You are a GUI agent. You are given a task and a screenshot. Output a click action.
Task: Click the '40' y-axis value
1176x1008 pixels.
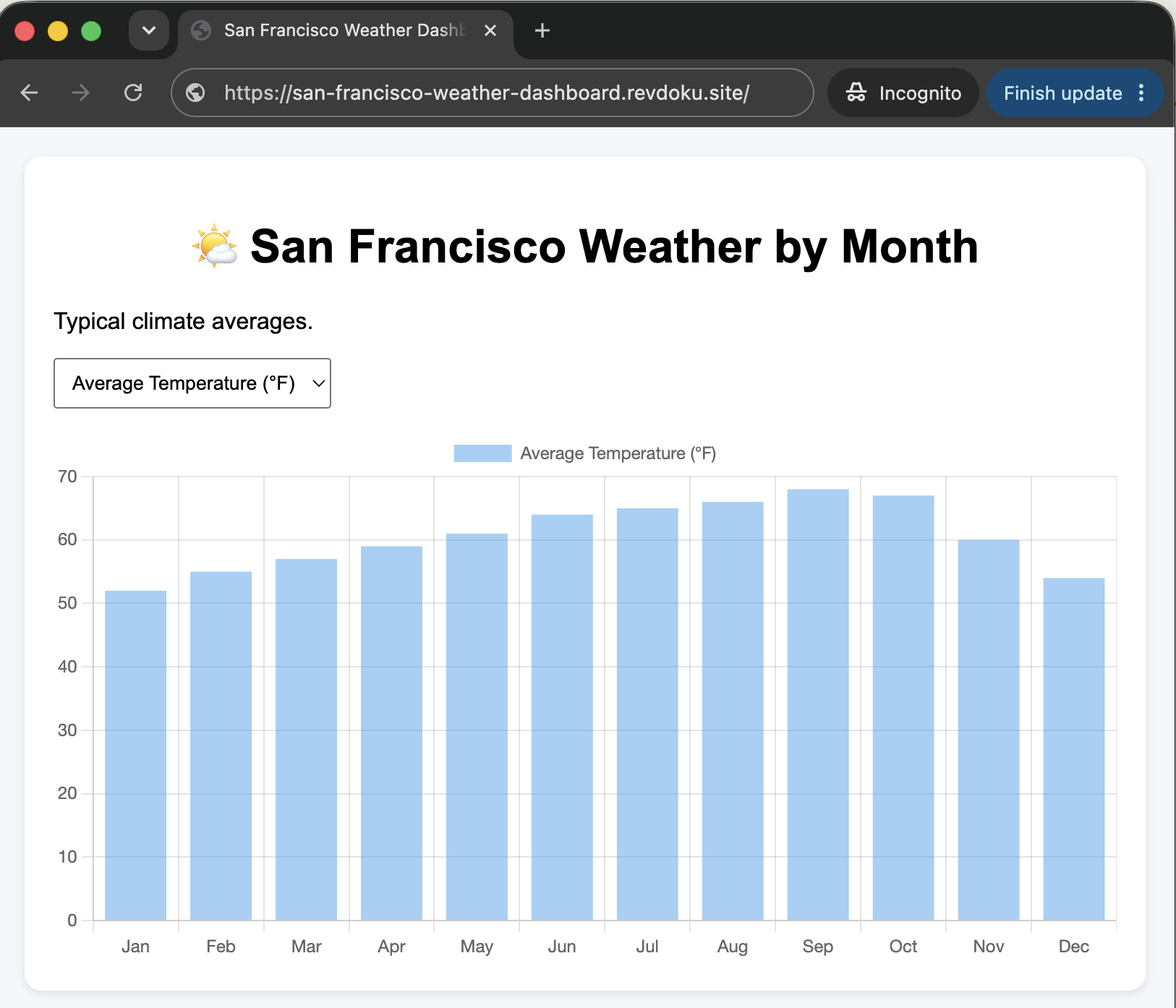67,667
